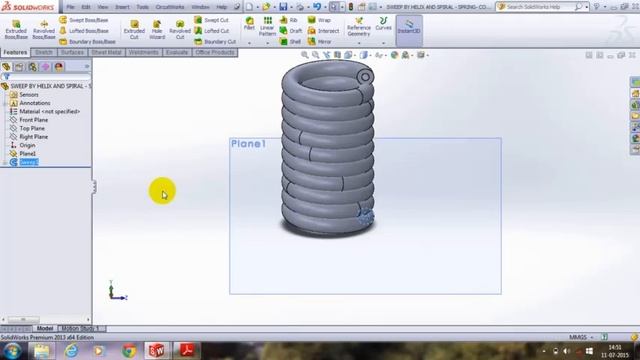Select the Lofted Boss/Base tool
This screenshot has height=360, width=640.
[84, 31]
